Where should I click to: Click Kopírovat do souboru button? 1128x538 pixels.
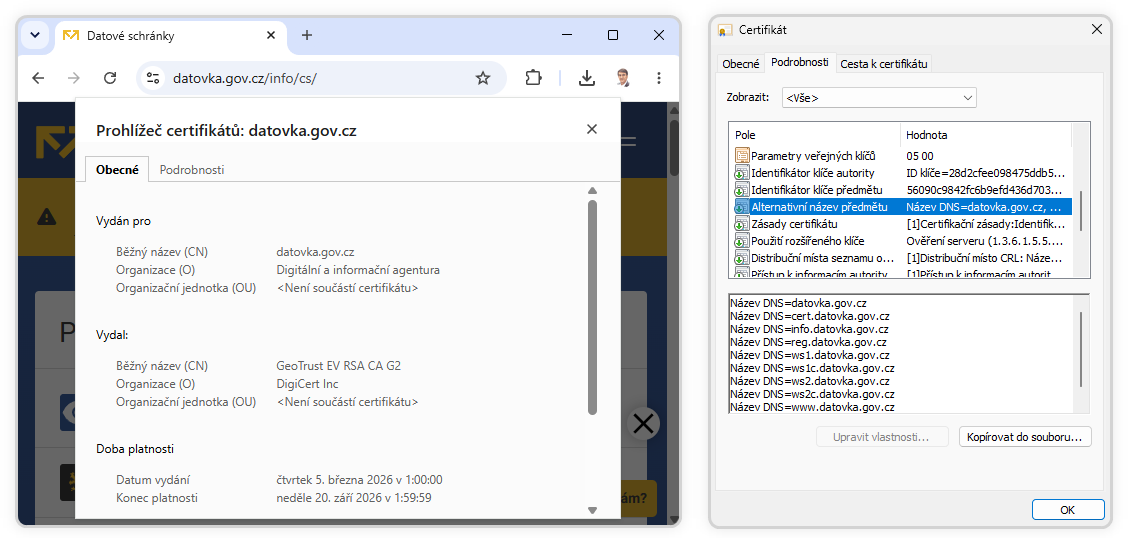pyautogui.click(x=1025, y=437)
